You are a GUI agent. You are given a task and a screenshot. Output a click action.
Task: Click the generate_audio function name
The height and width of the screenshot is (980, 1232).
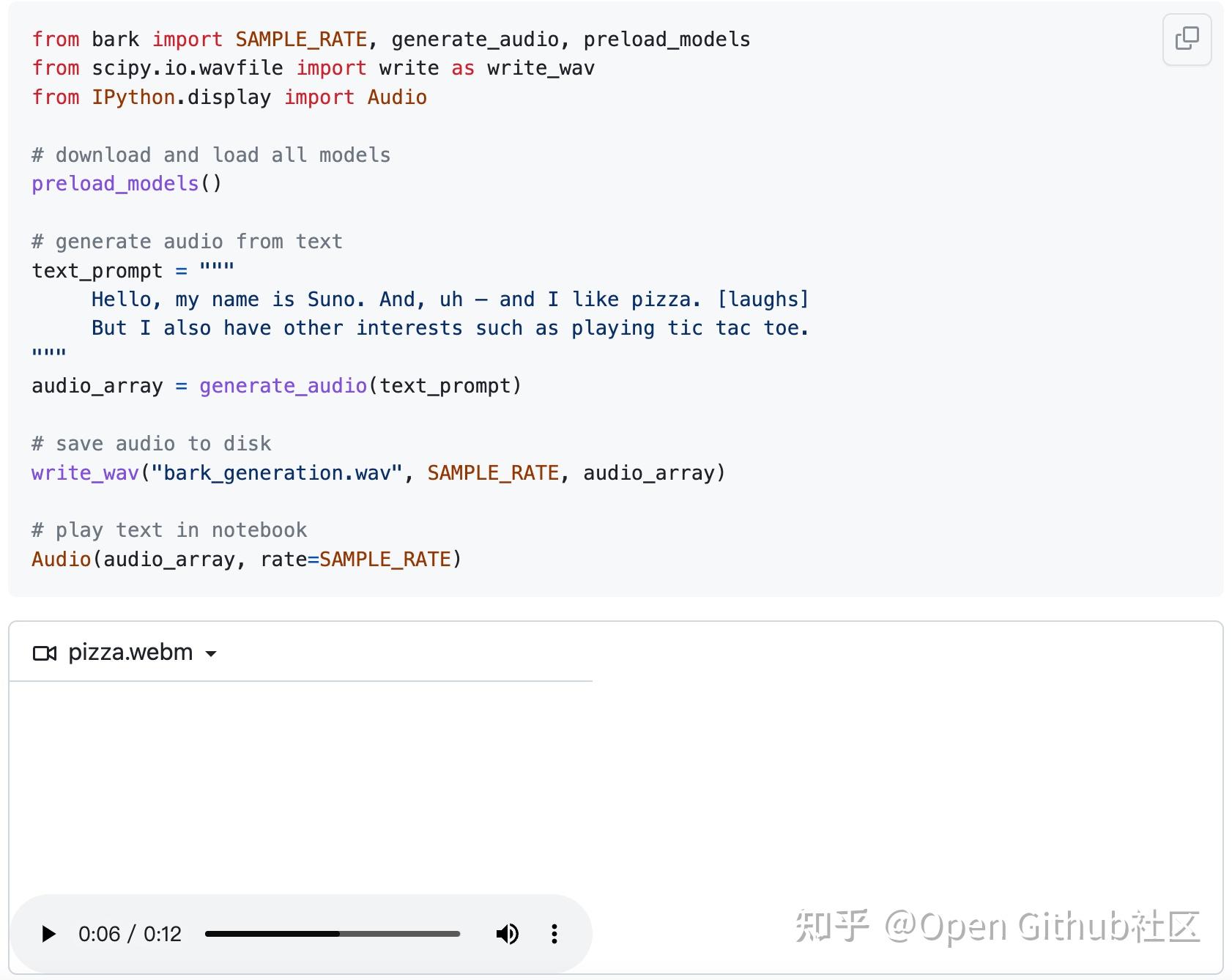283,385
